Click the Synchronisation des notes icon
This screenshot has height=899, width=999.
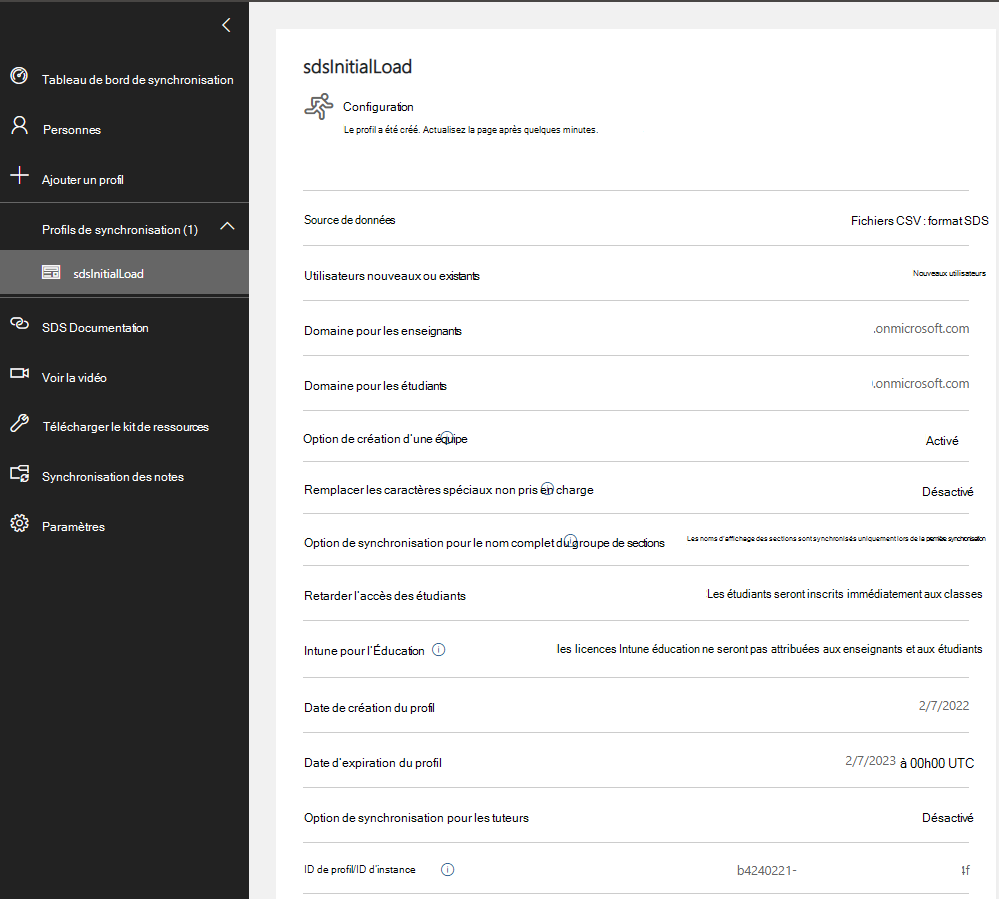[x=18, y=474]
